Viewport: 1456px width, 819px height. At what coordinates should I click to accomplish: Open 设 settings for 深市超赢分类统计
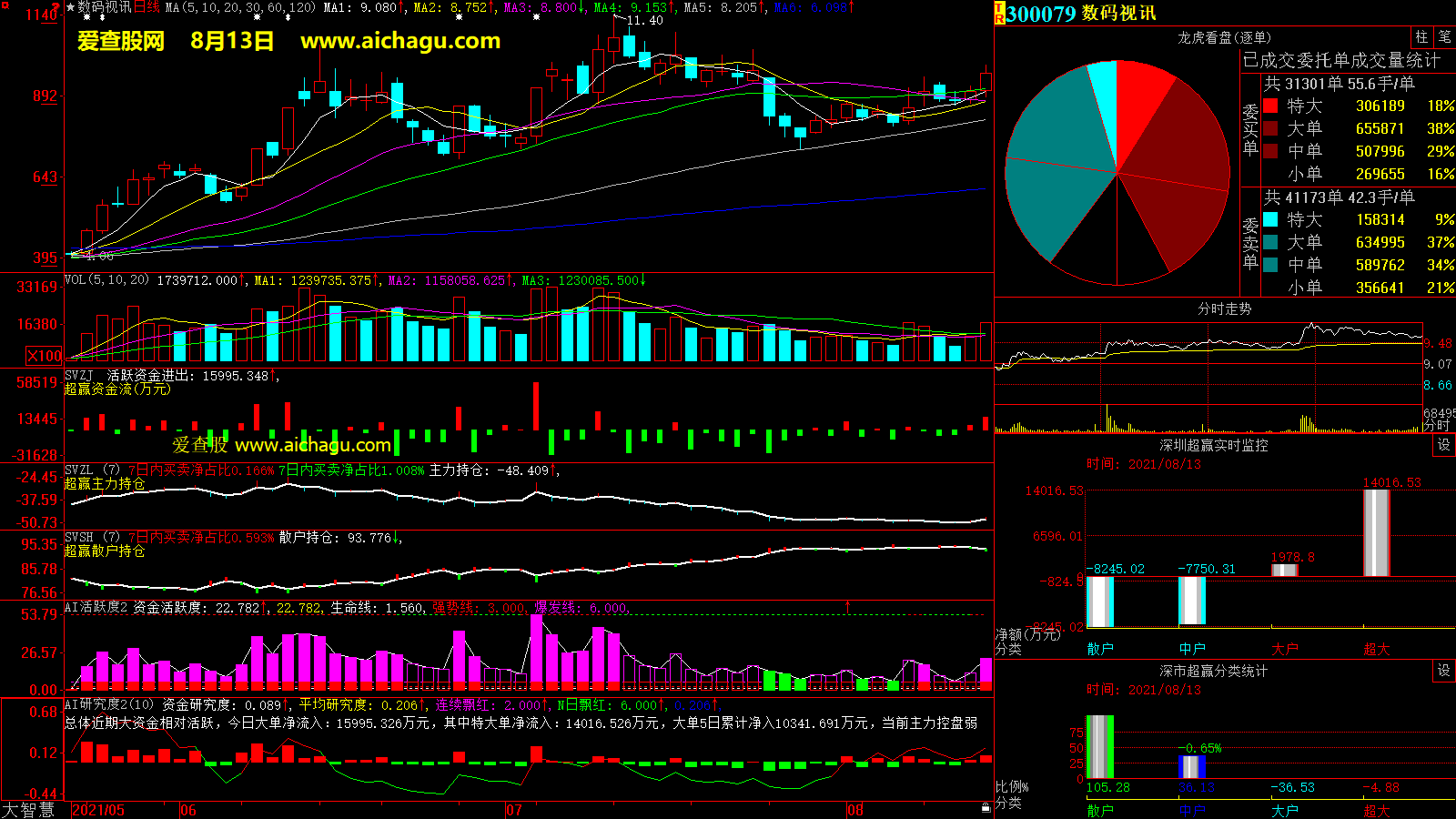[1444, 671]
